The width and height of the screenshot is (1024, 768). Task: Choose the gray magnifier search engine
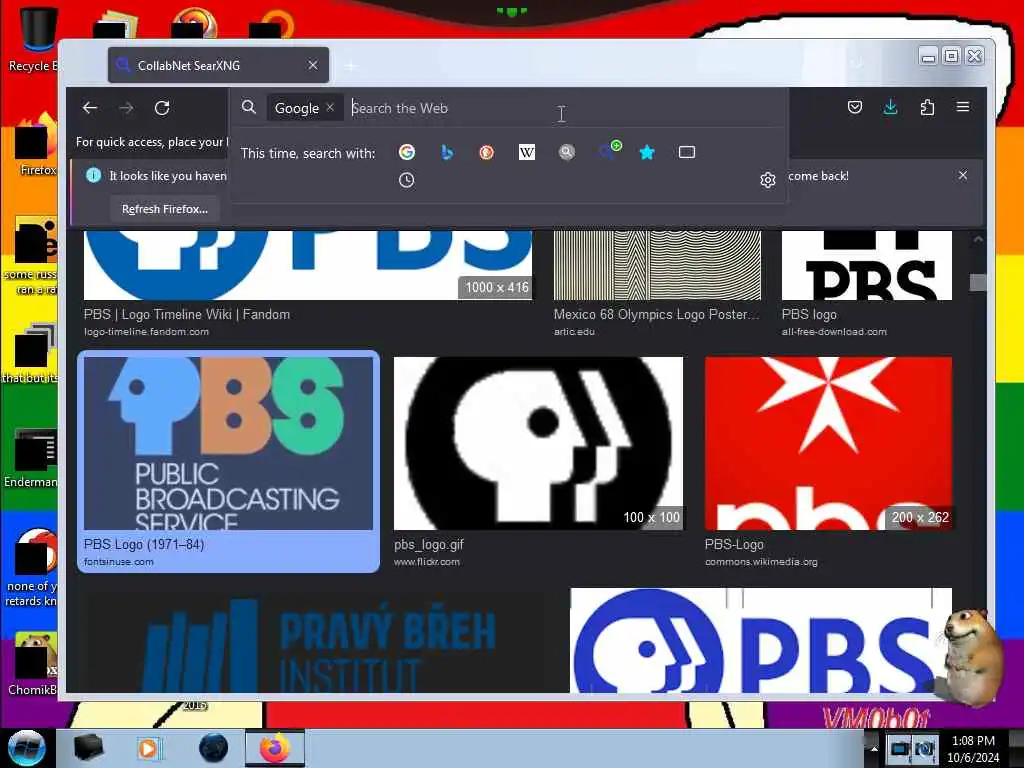click(x=567, y=152)
